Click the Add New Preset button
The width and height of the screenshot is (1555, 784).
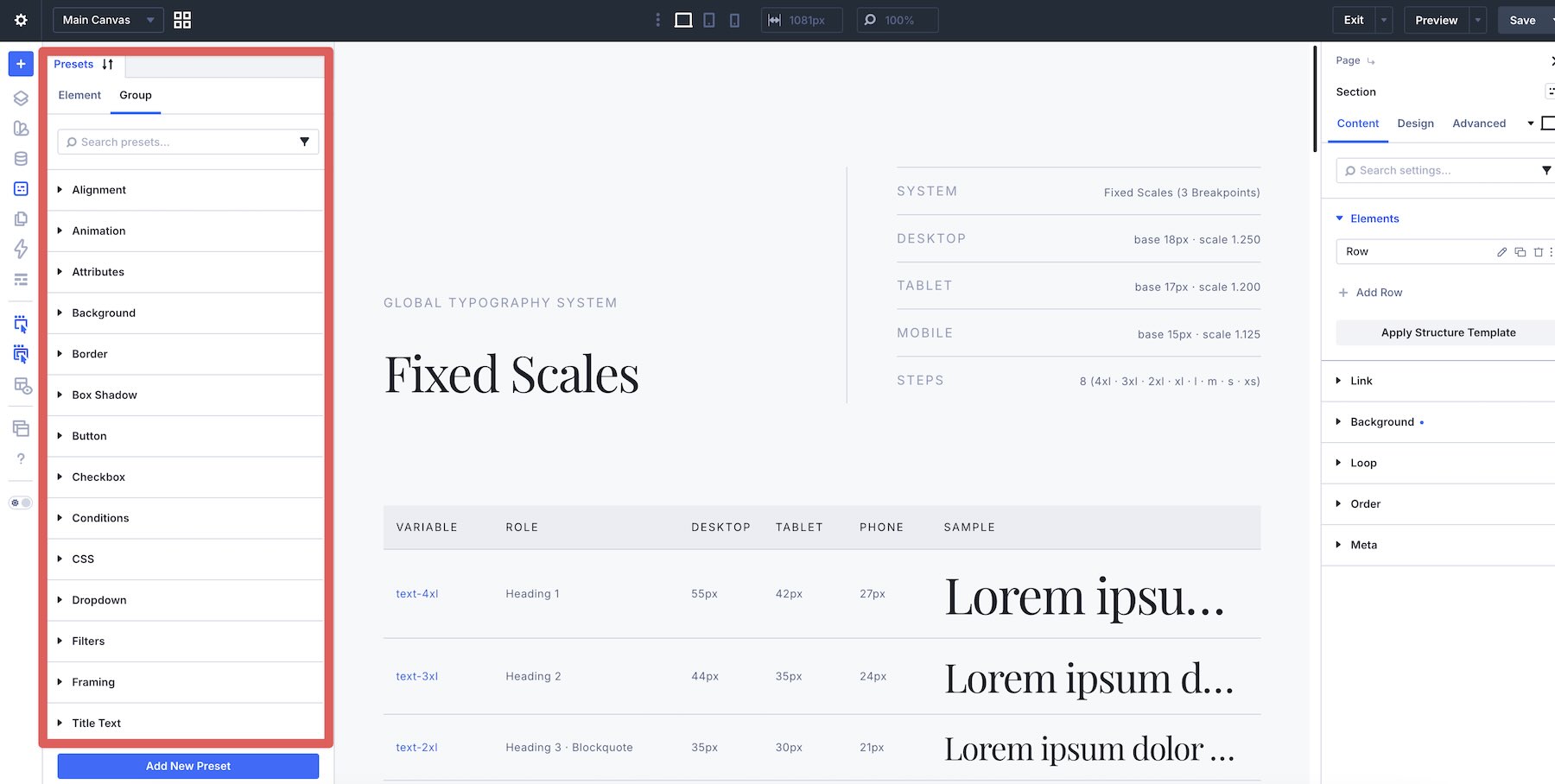pos(188,766)
